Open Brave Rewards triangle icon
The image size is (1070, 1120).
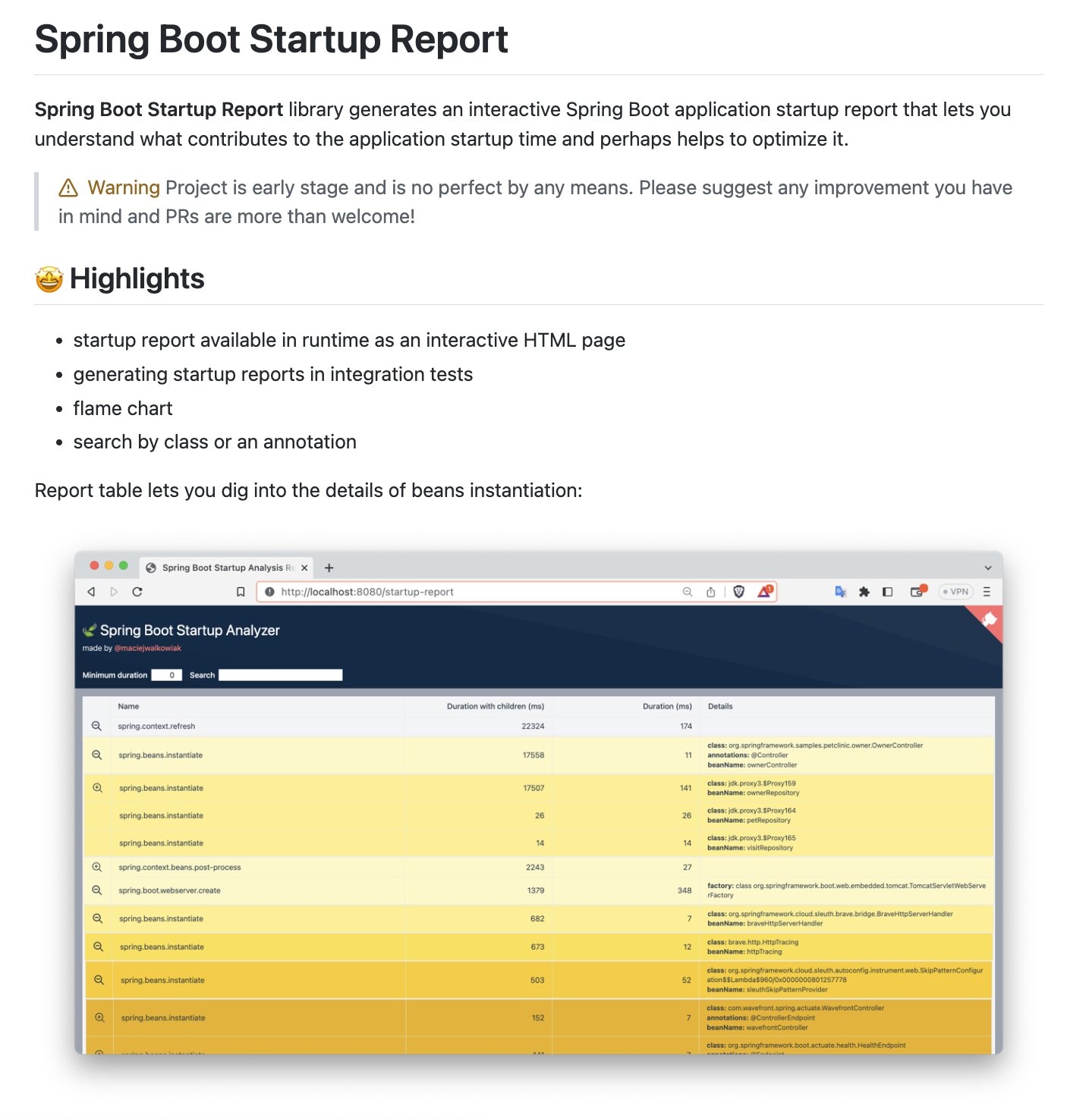click(764, 591)
